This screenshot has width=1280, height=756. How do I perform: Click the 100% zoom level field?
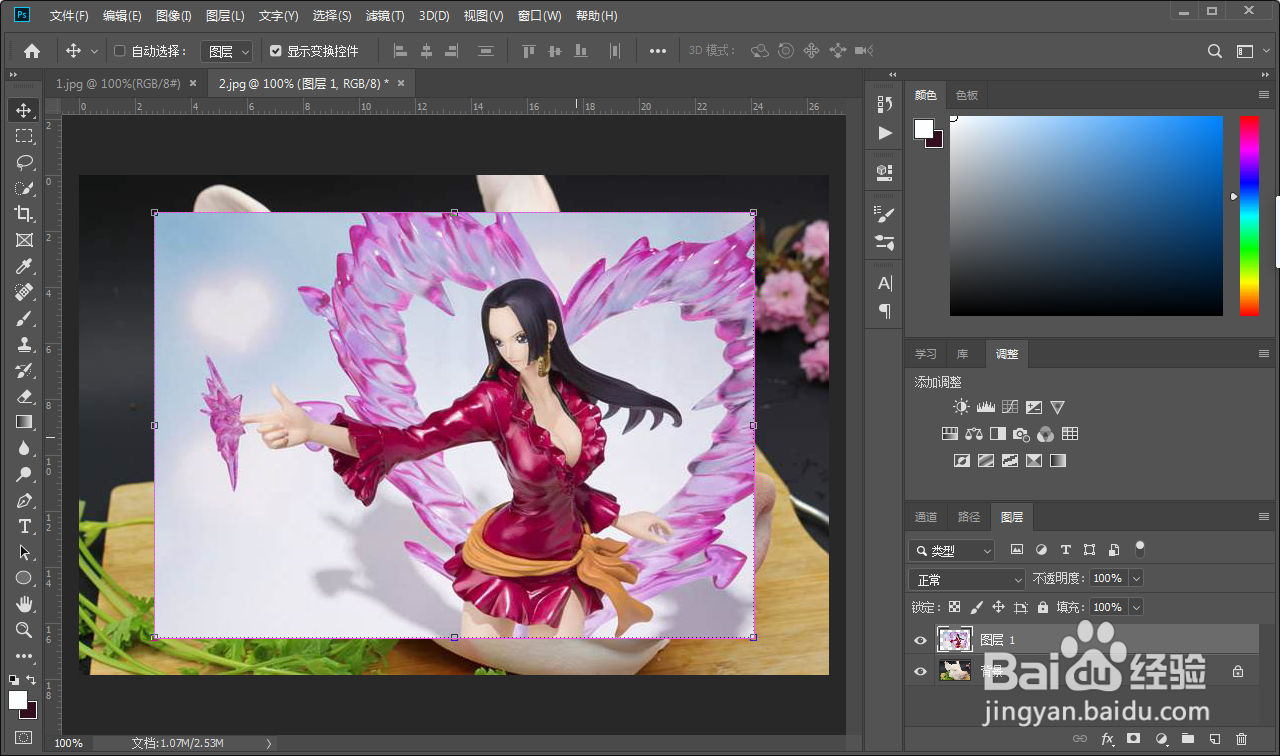(x=69, y=743)
